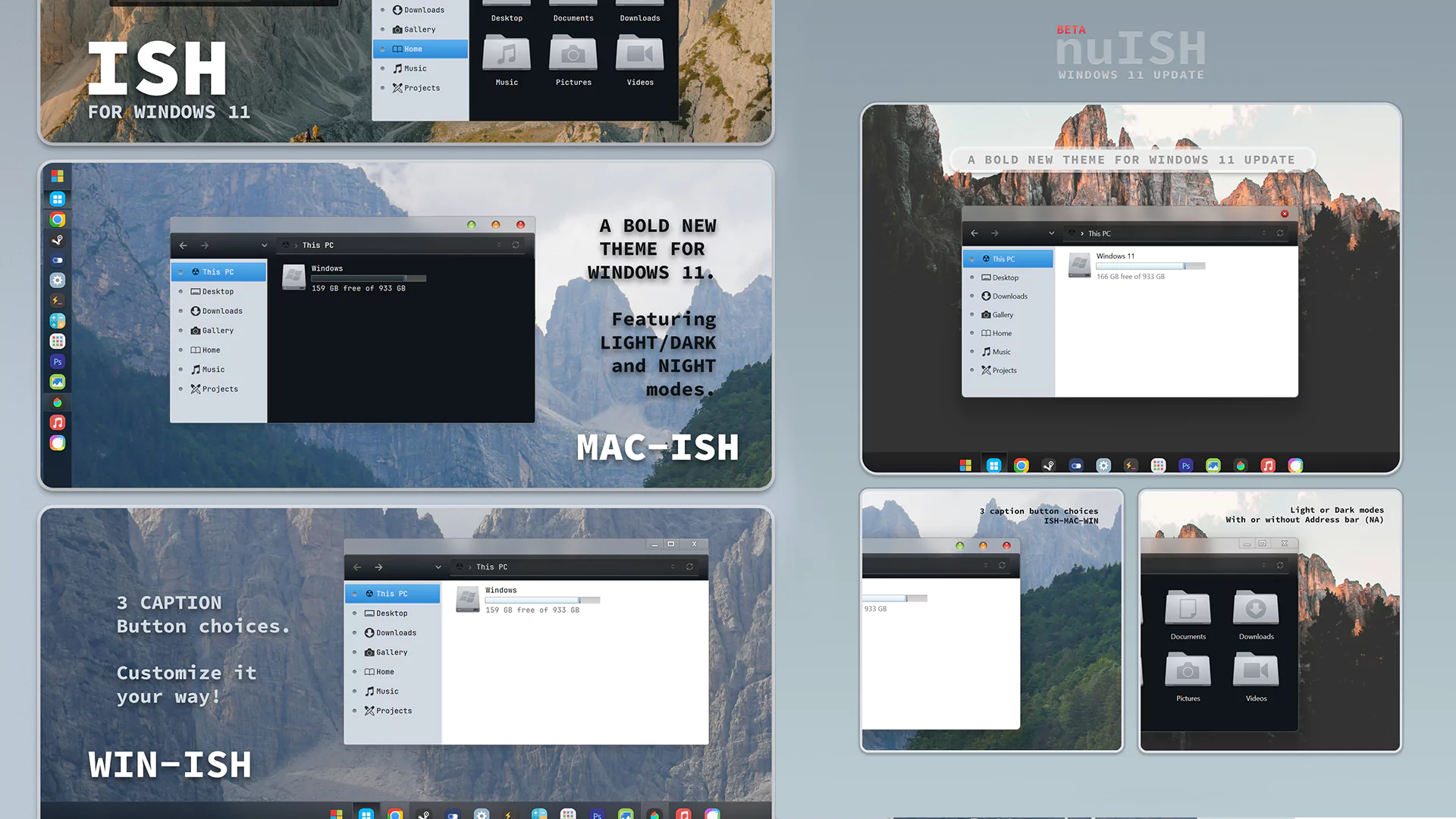This screenshot has height=819, width=1456.
Task: Select This PC in the MAC-ISH sidebar
Action: point(215,271)
